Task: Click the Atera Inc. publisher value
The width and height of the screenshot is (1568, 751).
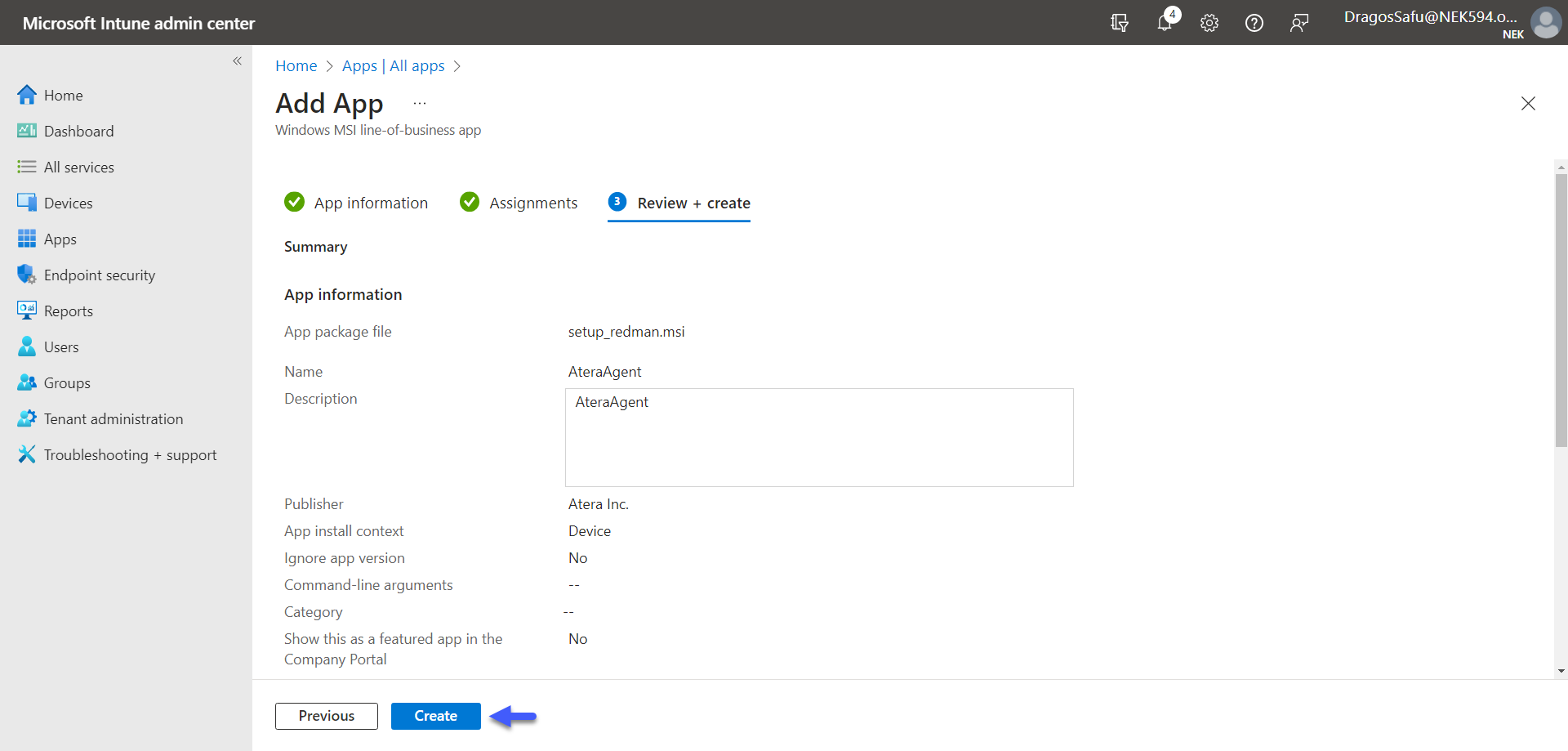Action: click(x=599, y=504)
